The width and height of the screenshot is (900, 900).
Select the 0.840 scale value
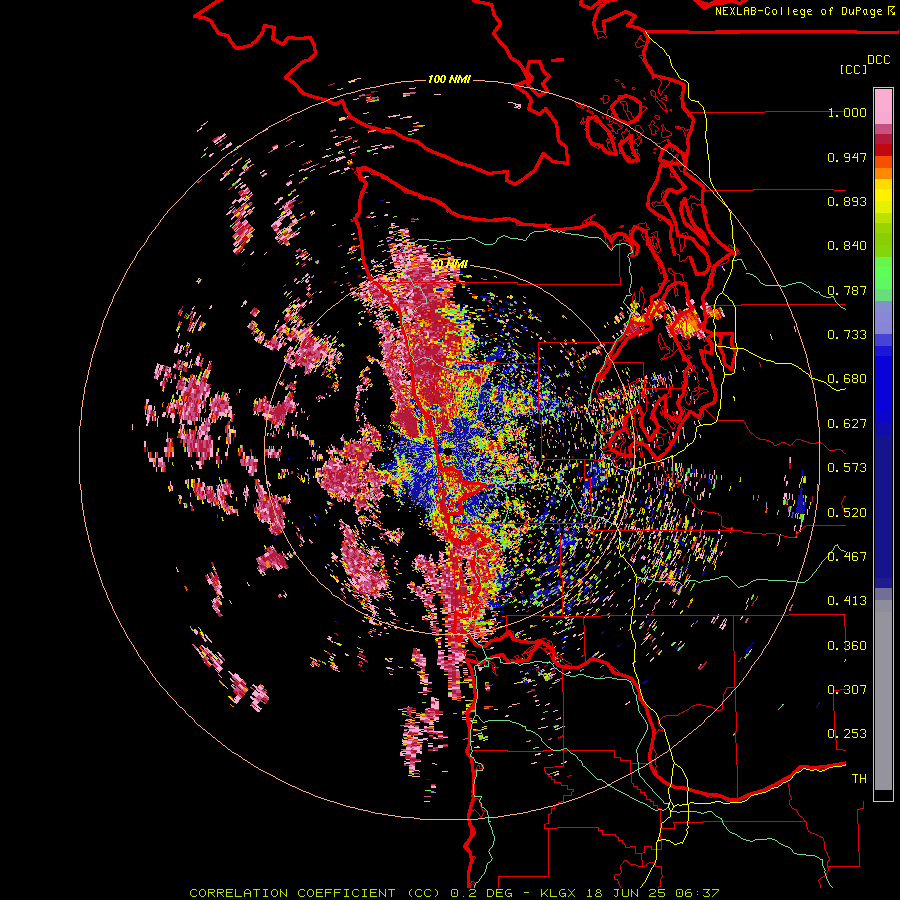click(x=847, y=246)
